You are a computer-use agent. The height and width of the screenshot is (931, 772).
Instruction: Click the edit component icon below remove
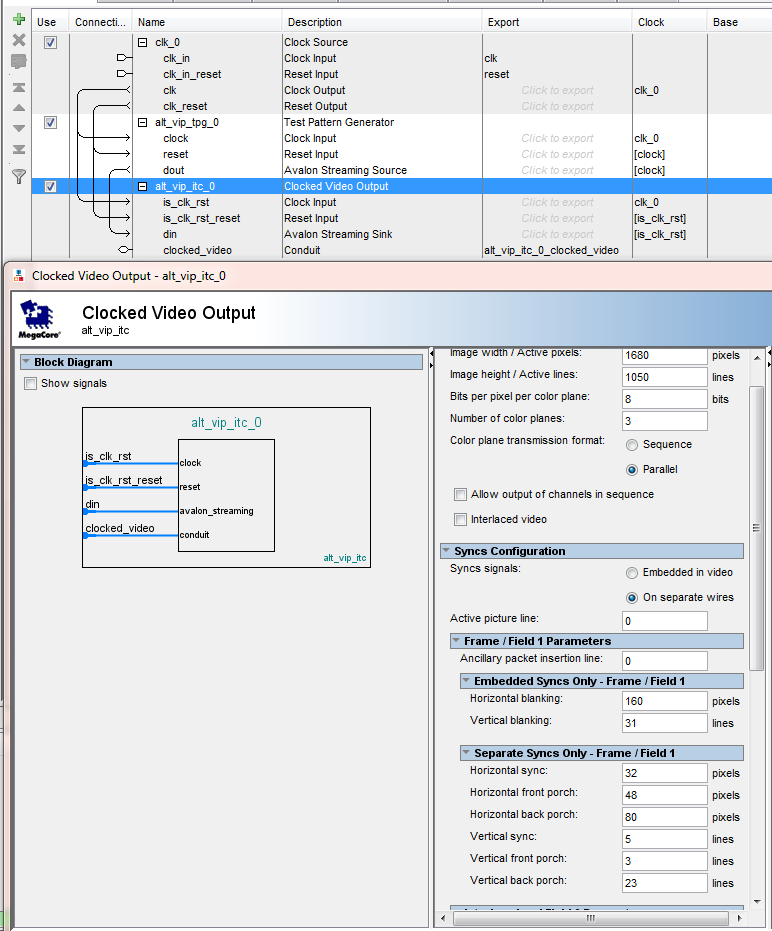(19, 61)
